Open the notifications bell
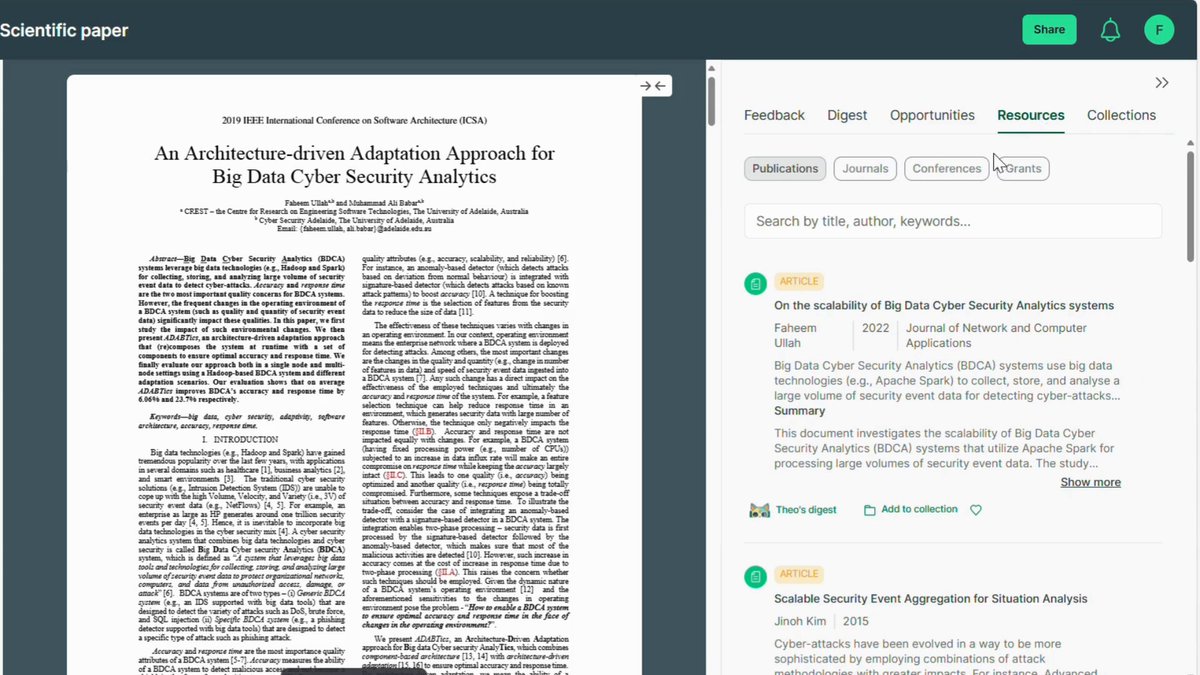Viewport: 1200px width, 675px height. click(x=1110, y=30)
